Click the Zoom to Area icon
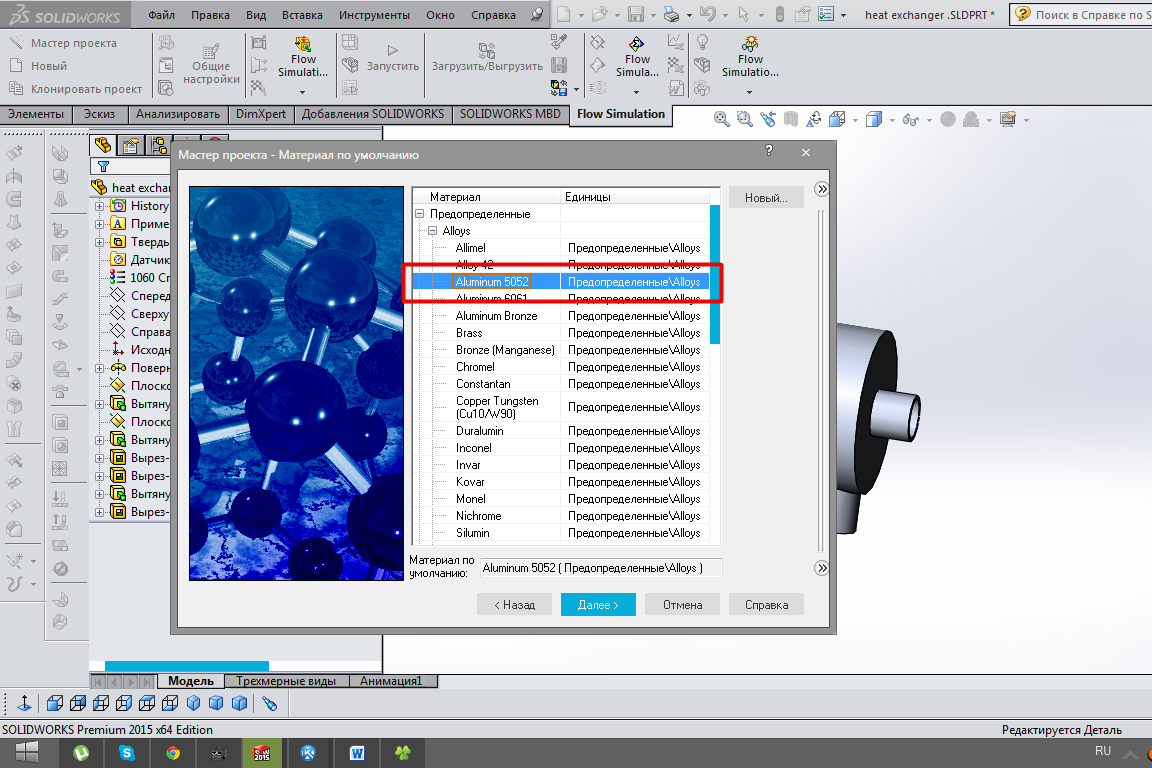 pyautogui.click(x=745, y=119)
